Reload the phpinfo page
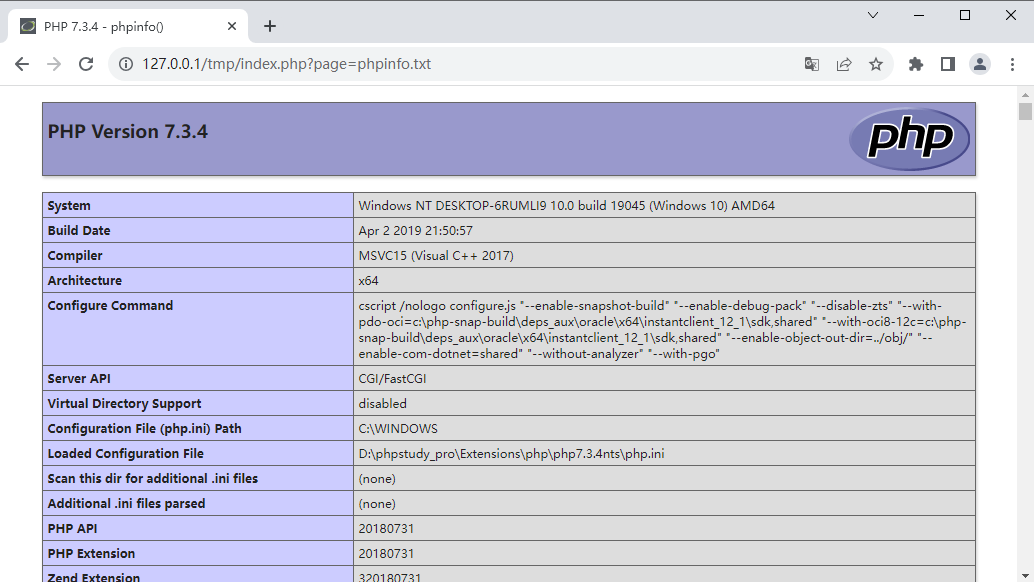This screenshot has width=1034, height=582. click(x=86, y=64)
